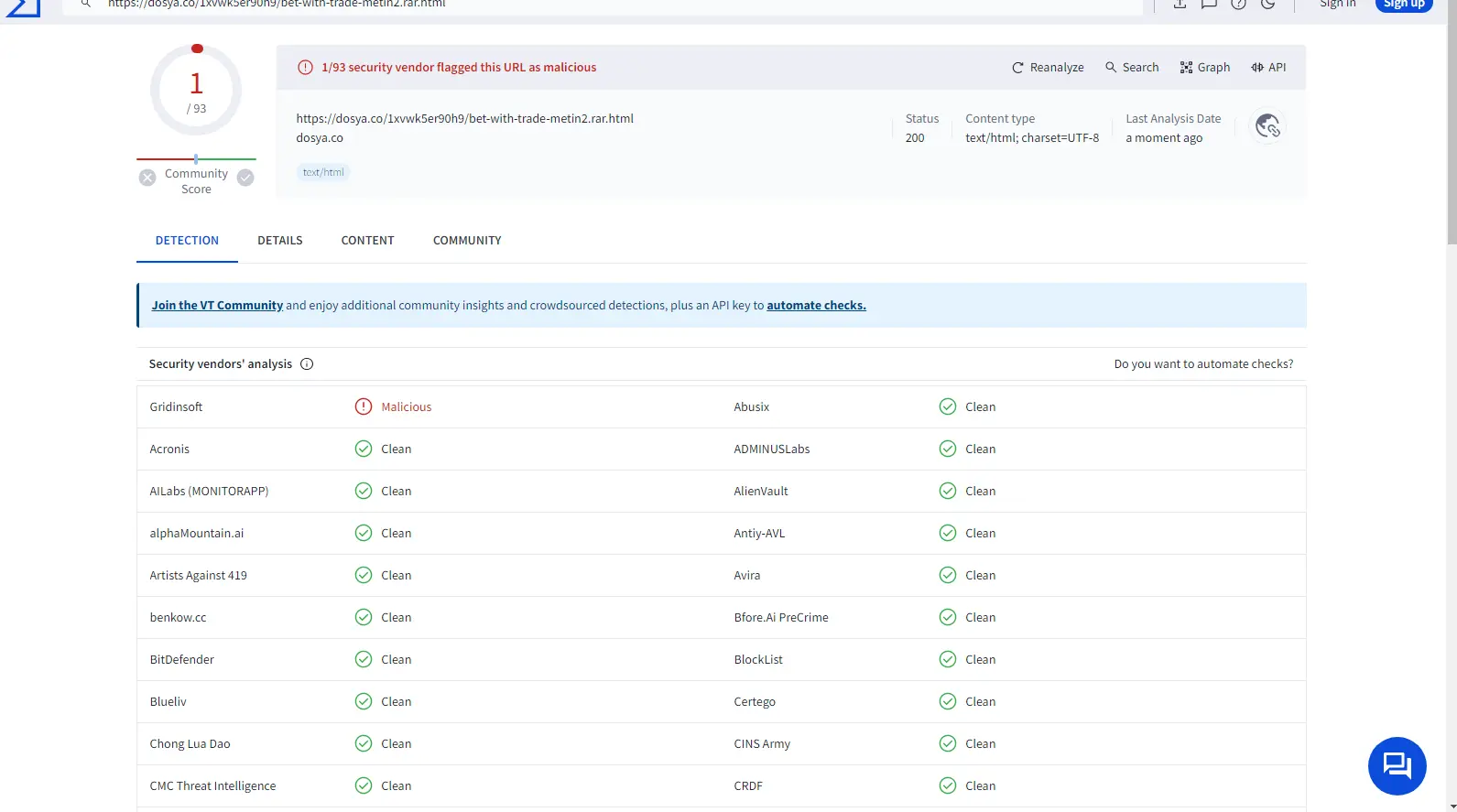Image resolution: width=1457 pixels, height=812 pixels.
Task: Click the Sign in link
Action: (x=1337, y=4)
